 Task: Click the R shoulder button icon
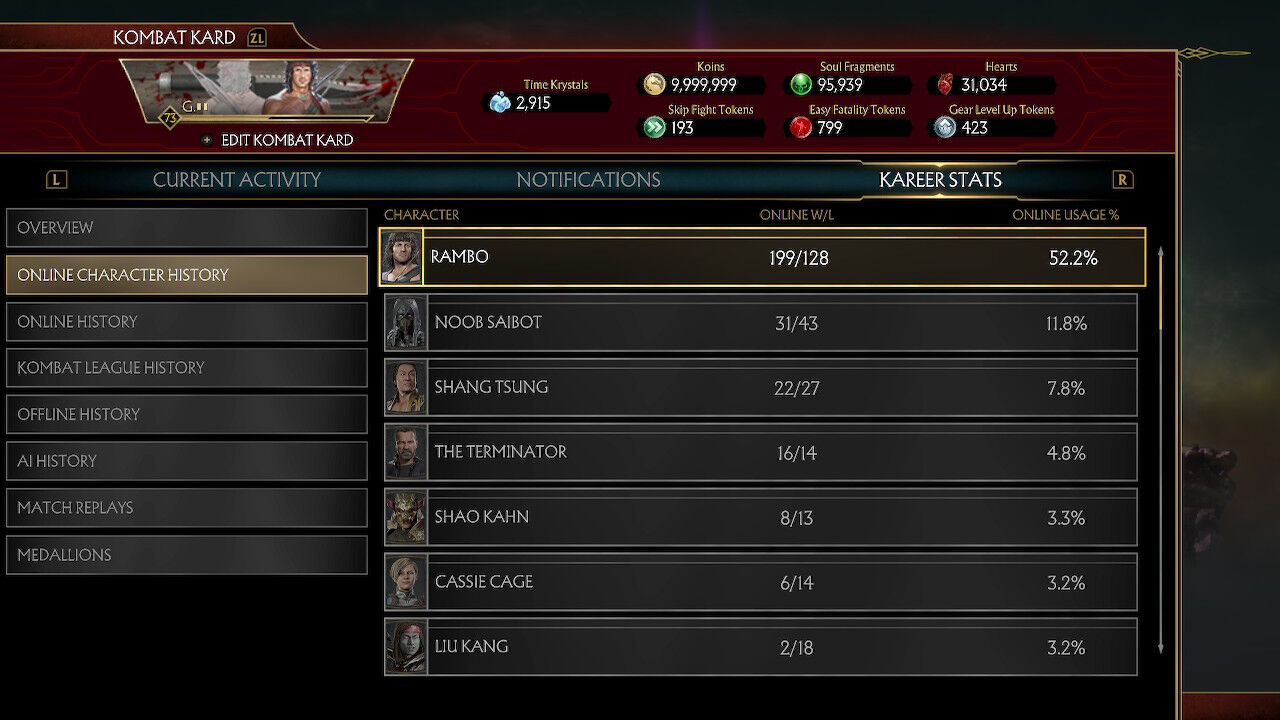[x=1123, y=180]
